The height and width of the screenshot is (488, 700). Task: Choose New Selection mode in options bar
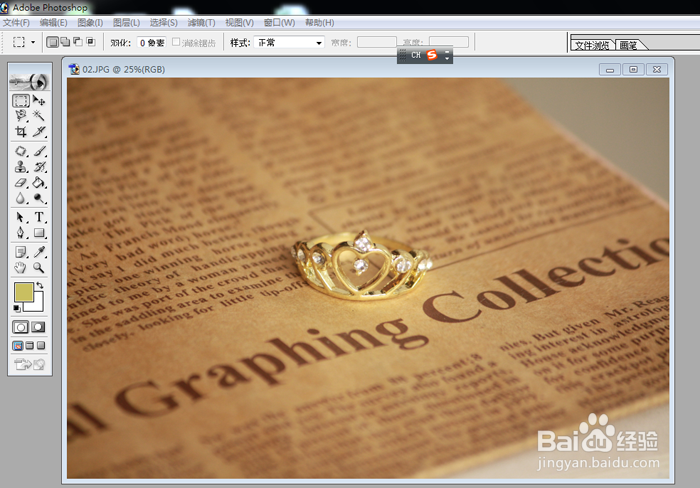[x=52, y=42]
